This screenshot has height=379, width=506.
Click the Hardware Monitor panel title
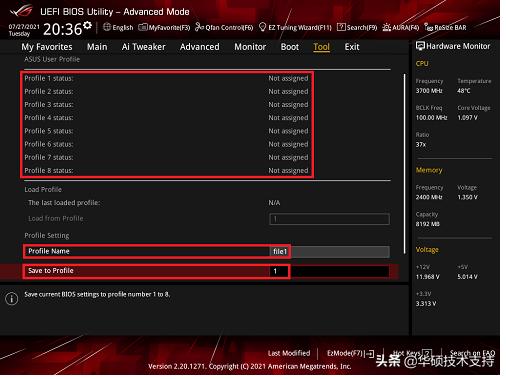pos(458,46)
